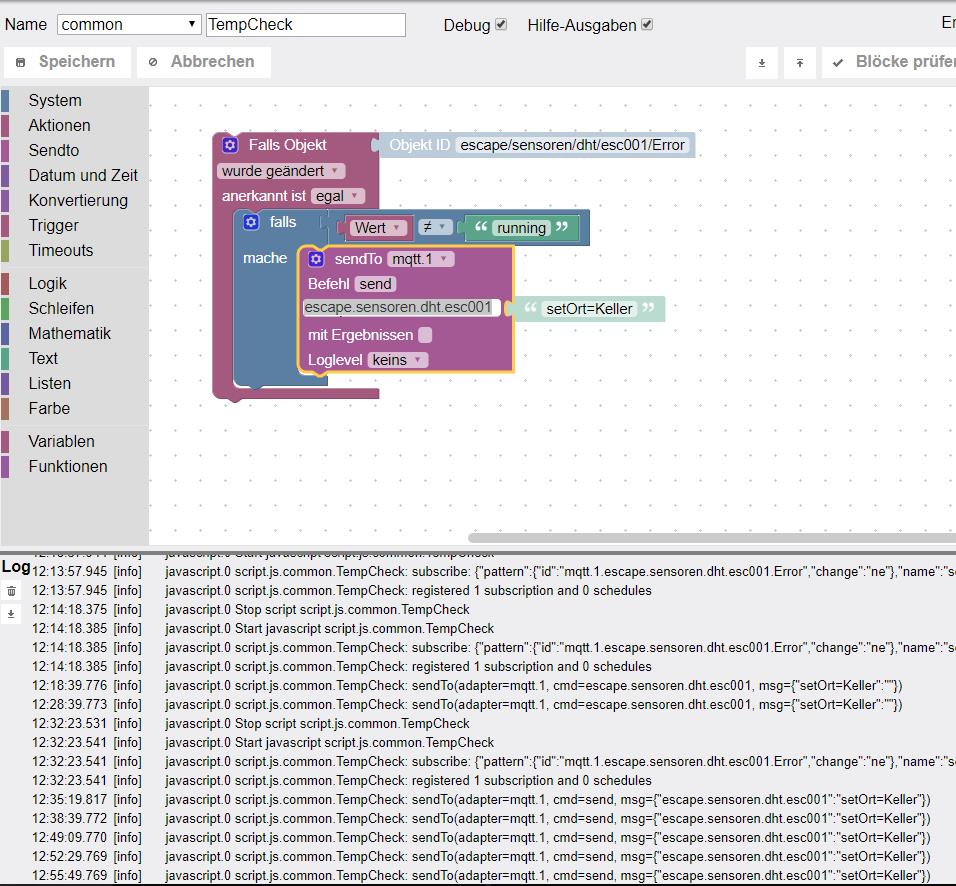Image resolution: width=956 pixels, height=886 pixels.
Task: Edit the send Befehl field
Action: [x=375, y=284]
